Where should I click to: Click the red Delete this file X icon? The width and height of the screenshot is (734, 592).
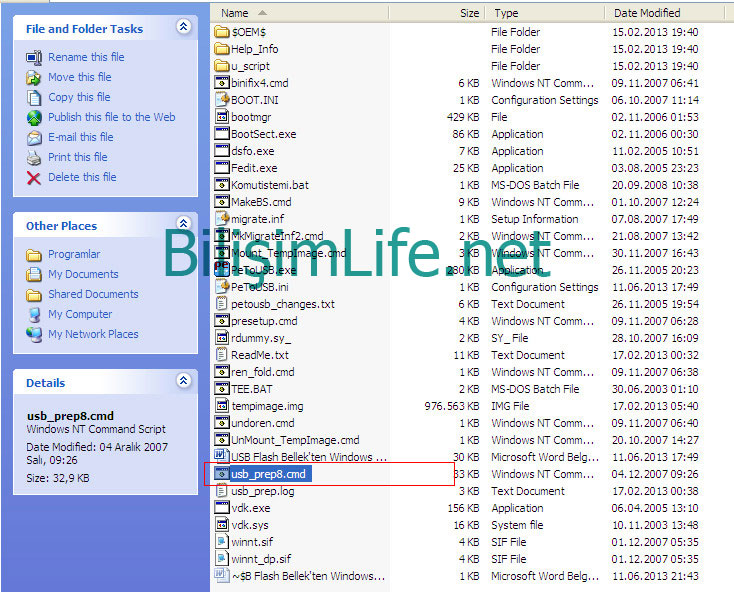pyautogui.click(x=34, y=178)
